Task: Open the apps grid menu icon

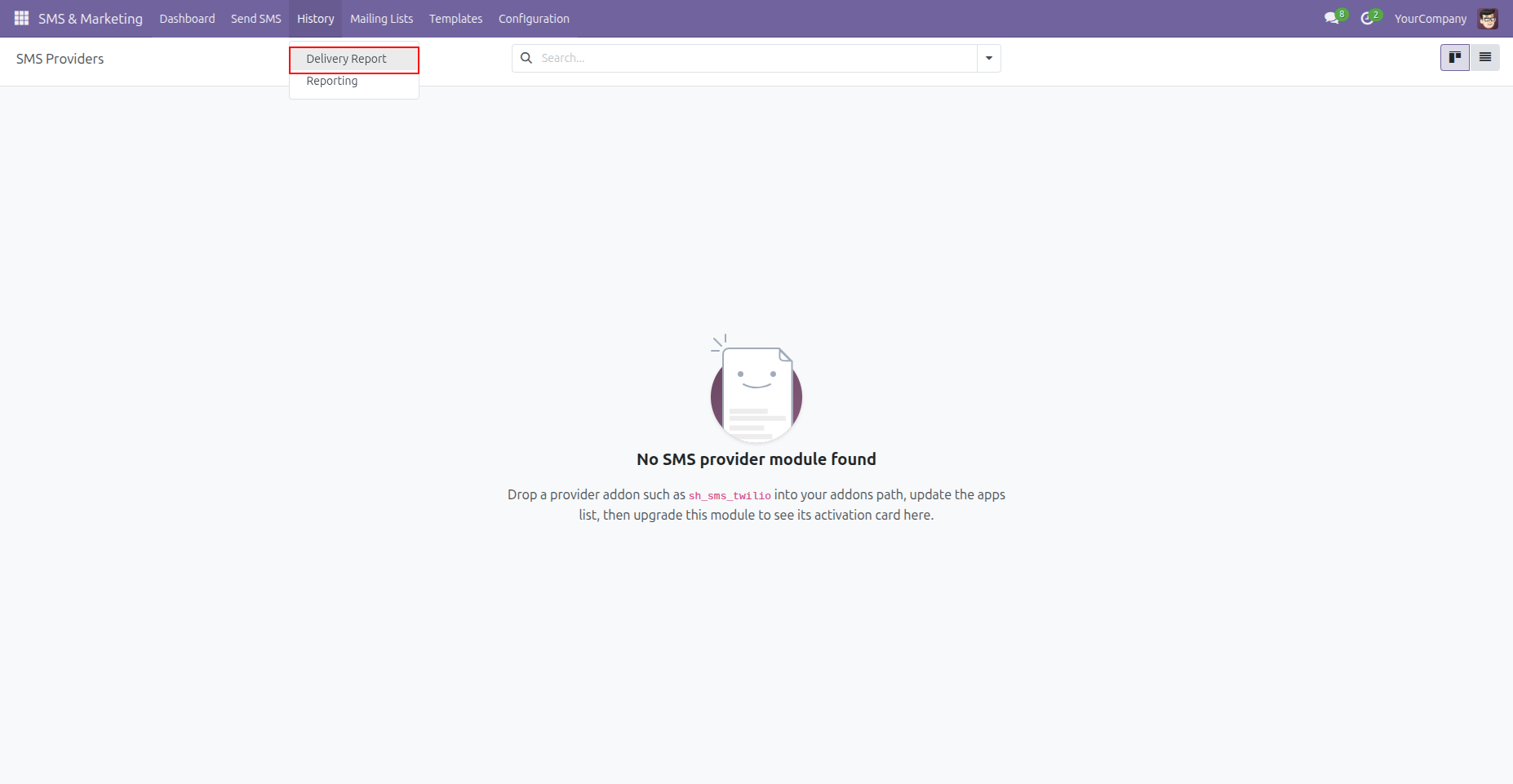Action: [x=22, y=18]
